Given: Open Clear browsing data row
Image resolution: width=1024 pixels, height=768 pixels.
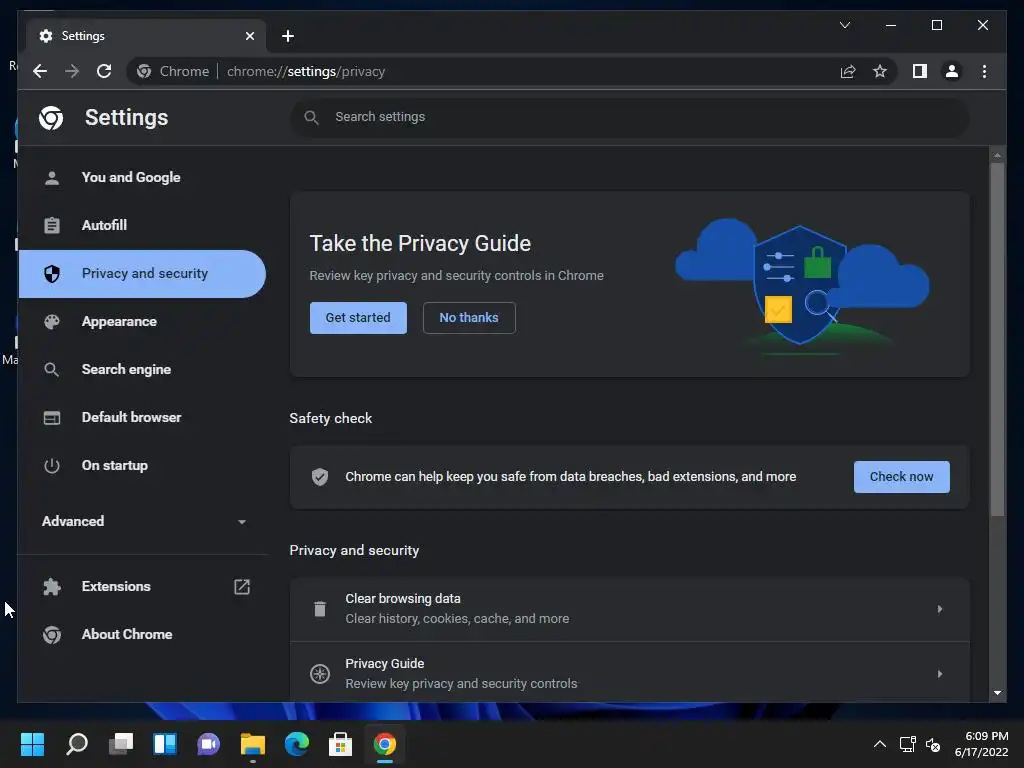Looking at the screenshot, I should (x=630, y=609).
